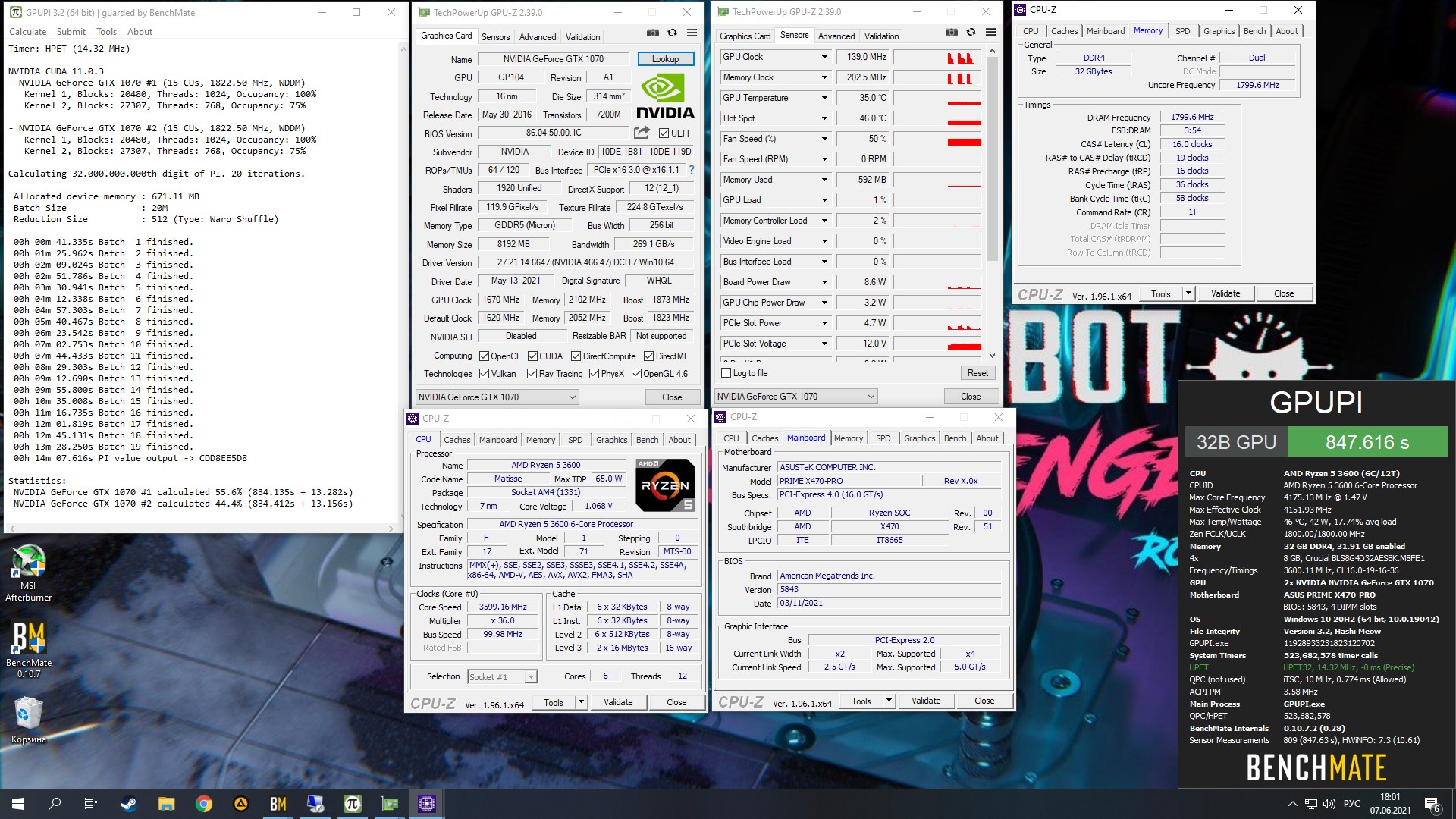Toggle the PhysX checkbox
The width and height of the screenshot is (1456, 819).
tap(594, 373)
